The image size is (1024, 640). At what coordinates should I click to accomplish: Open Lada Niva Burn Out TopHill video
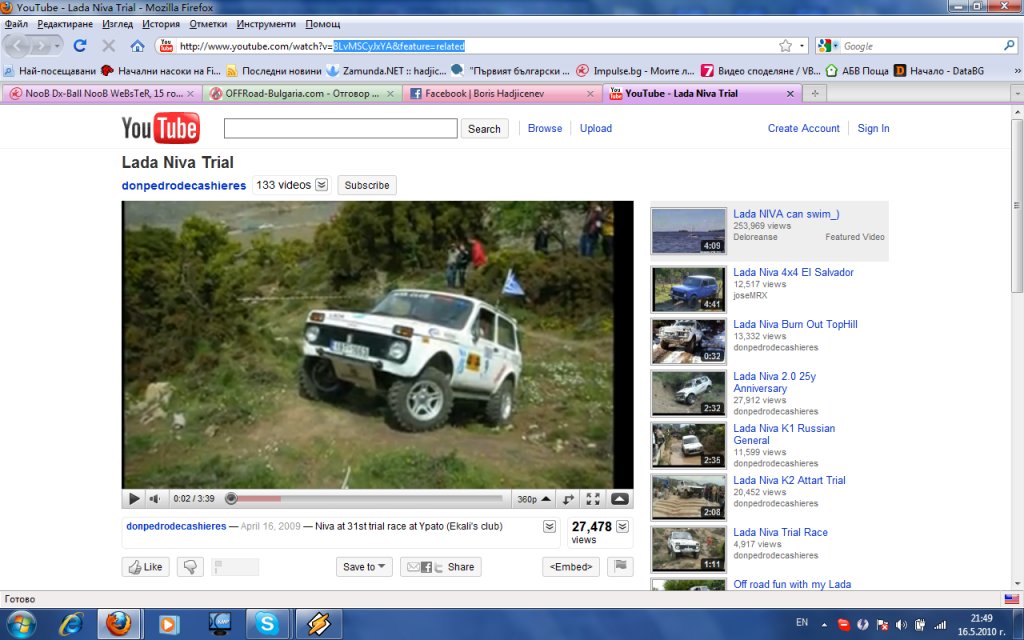coord(795,325)
